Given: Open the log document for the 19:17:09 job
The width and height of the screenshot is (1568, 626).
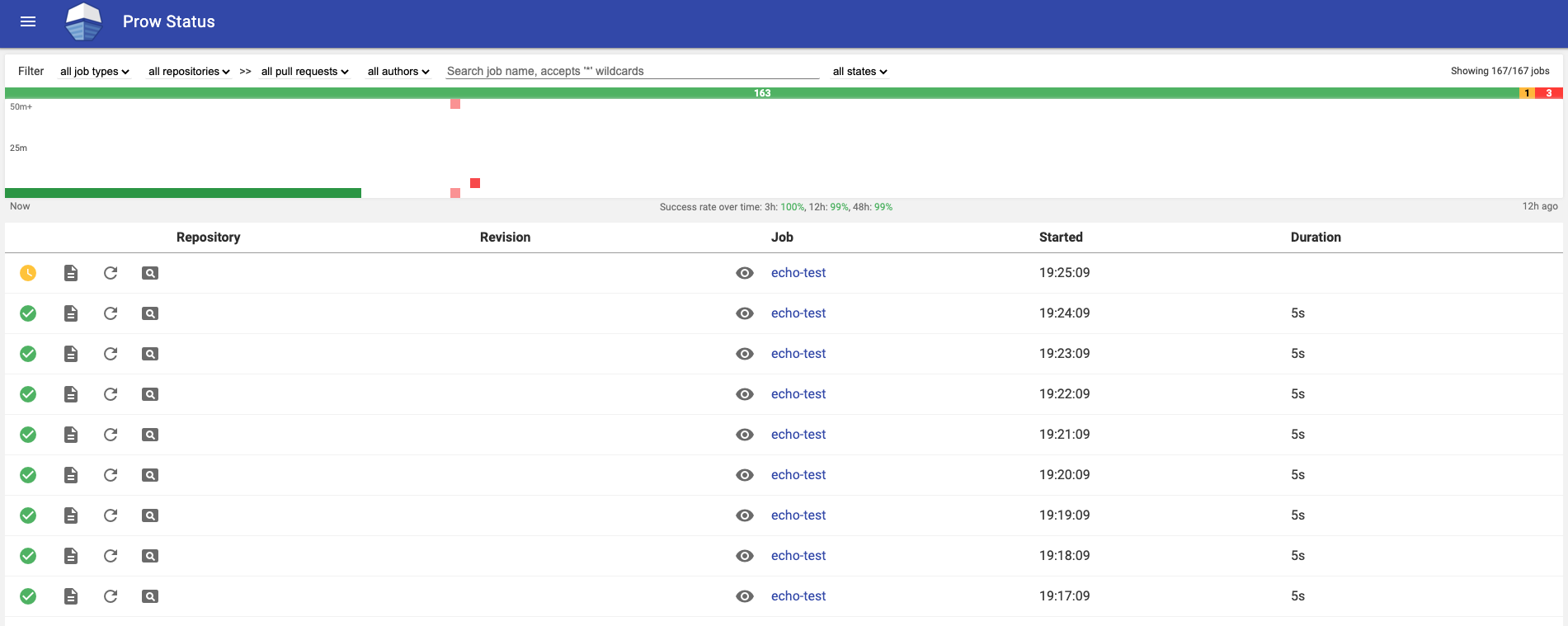Looking at the screenshot, I should coord(71,596).
